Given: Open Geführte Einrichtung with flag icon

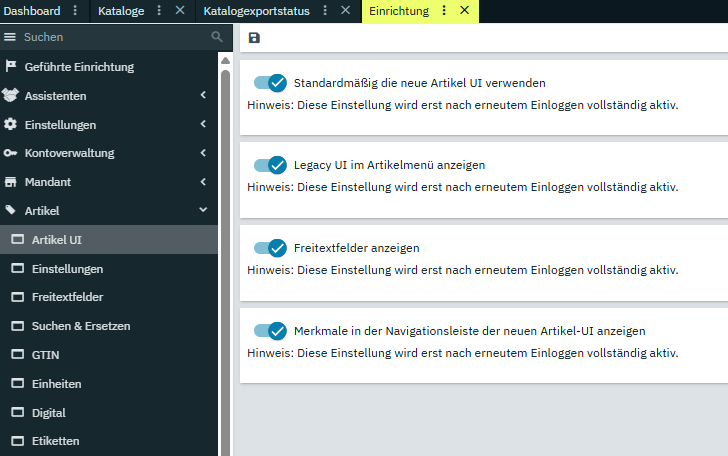Looking at the screenshot, I should (79, 67).
